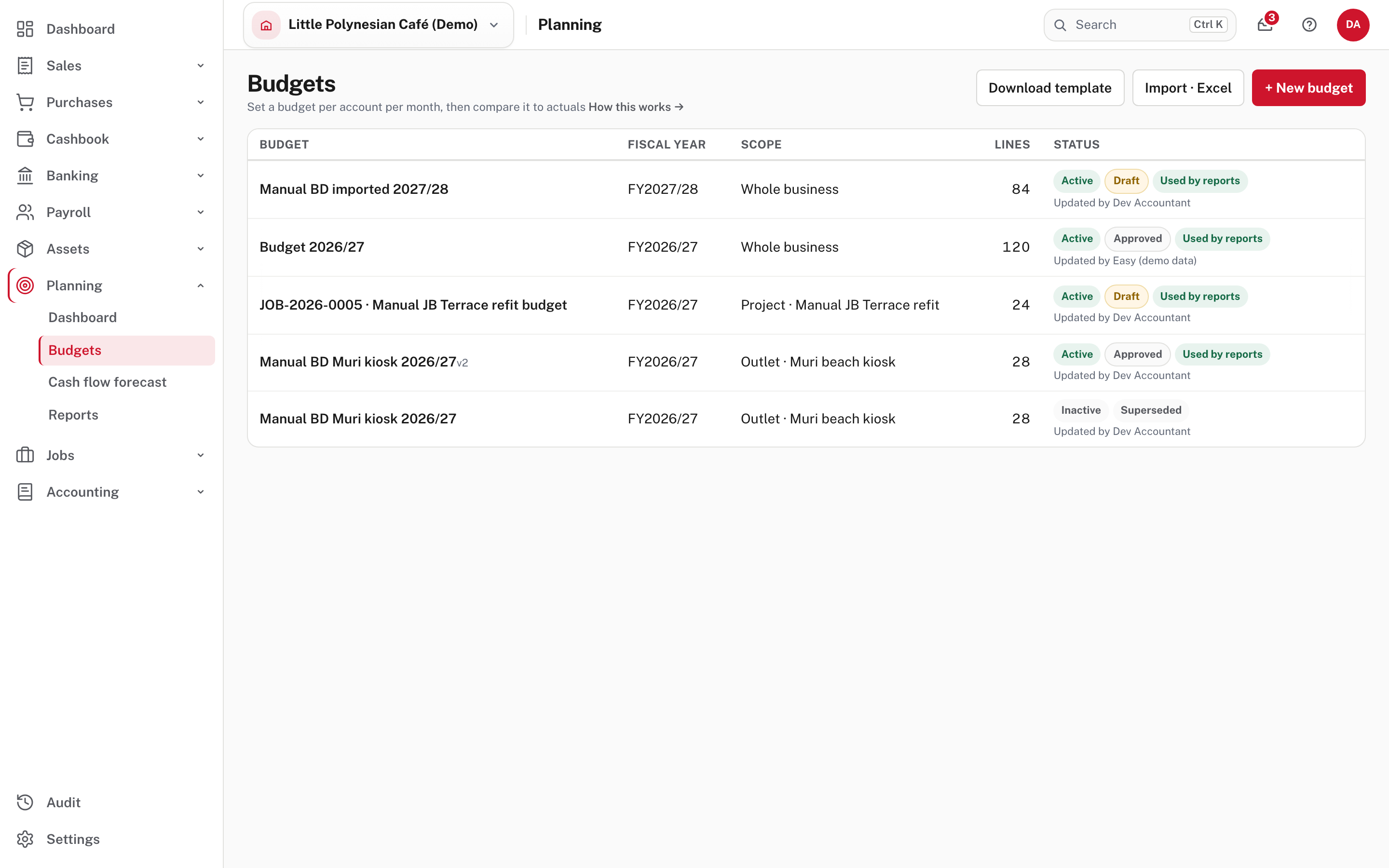Image resolution: width=1389 pixels, height=868 pixels.
Task: Focus the Search input field
Action: tap(1139, 25)
